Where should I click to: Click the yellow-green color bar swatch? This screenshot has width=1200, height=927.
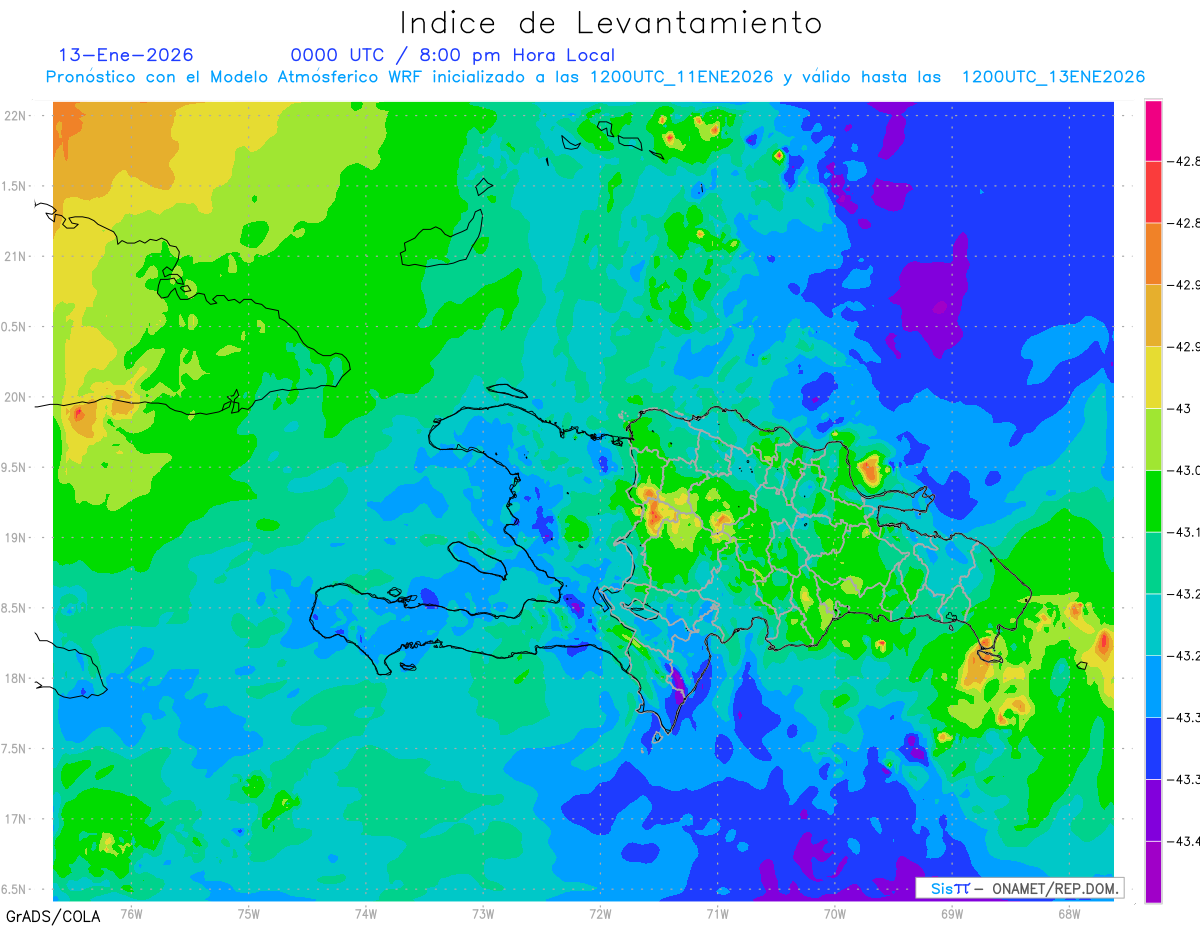pos(1153,439)
